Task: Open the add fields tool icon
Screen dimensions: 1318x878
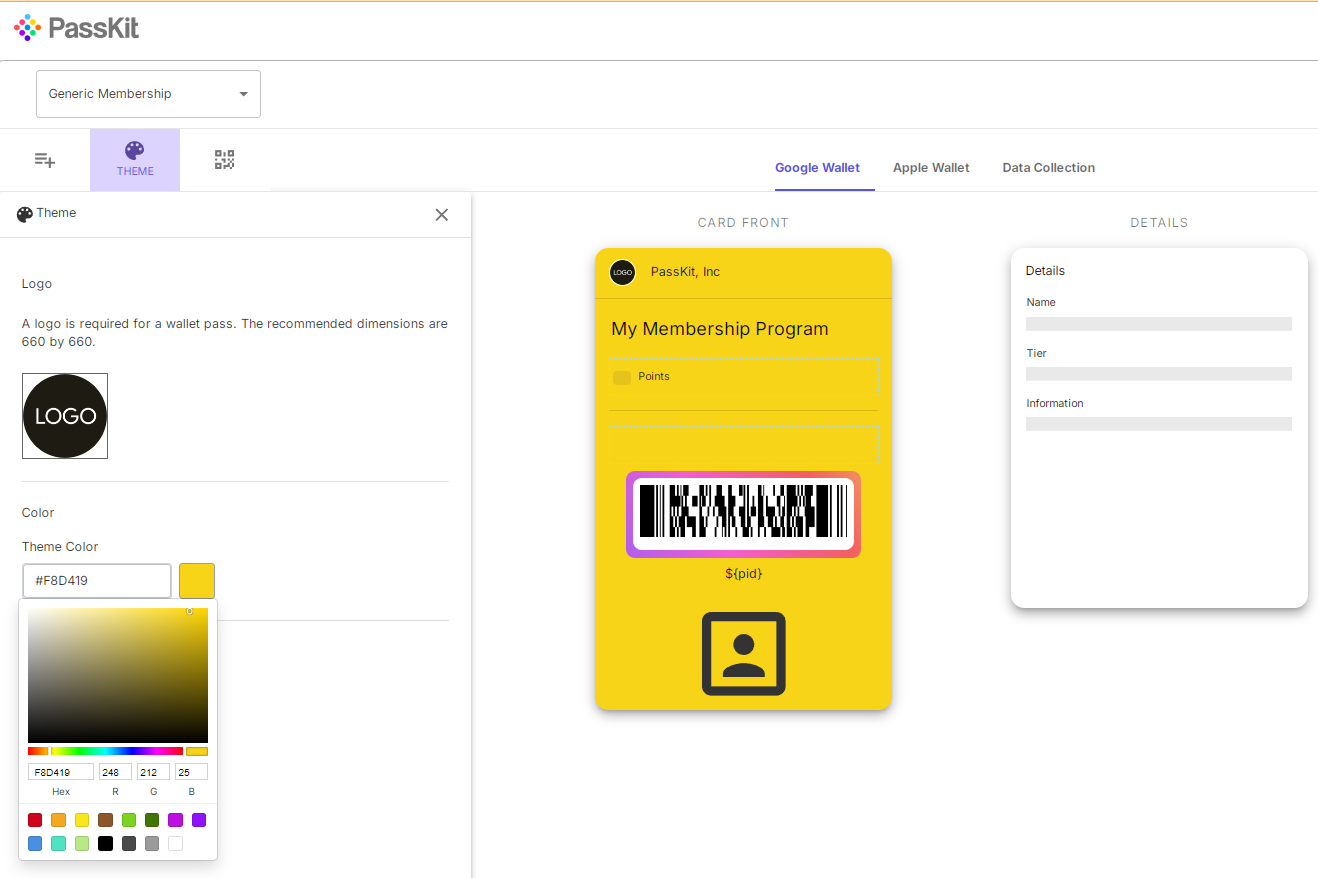Action: point(45,160)
